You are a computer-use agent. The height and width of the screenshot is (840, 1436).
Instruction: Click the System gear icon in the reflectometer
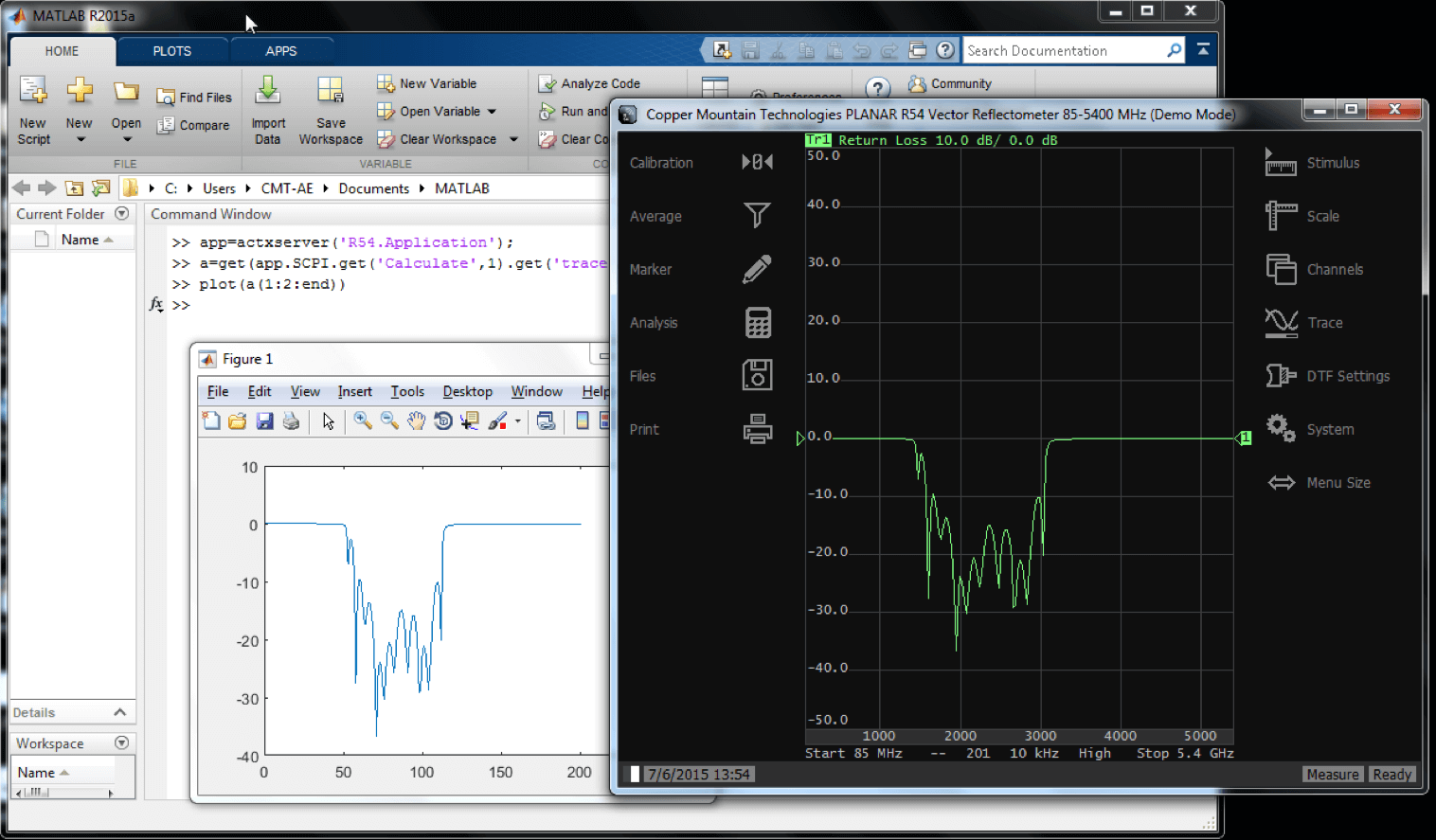(1281, 428)
